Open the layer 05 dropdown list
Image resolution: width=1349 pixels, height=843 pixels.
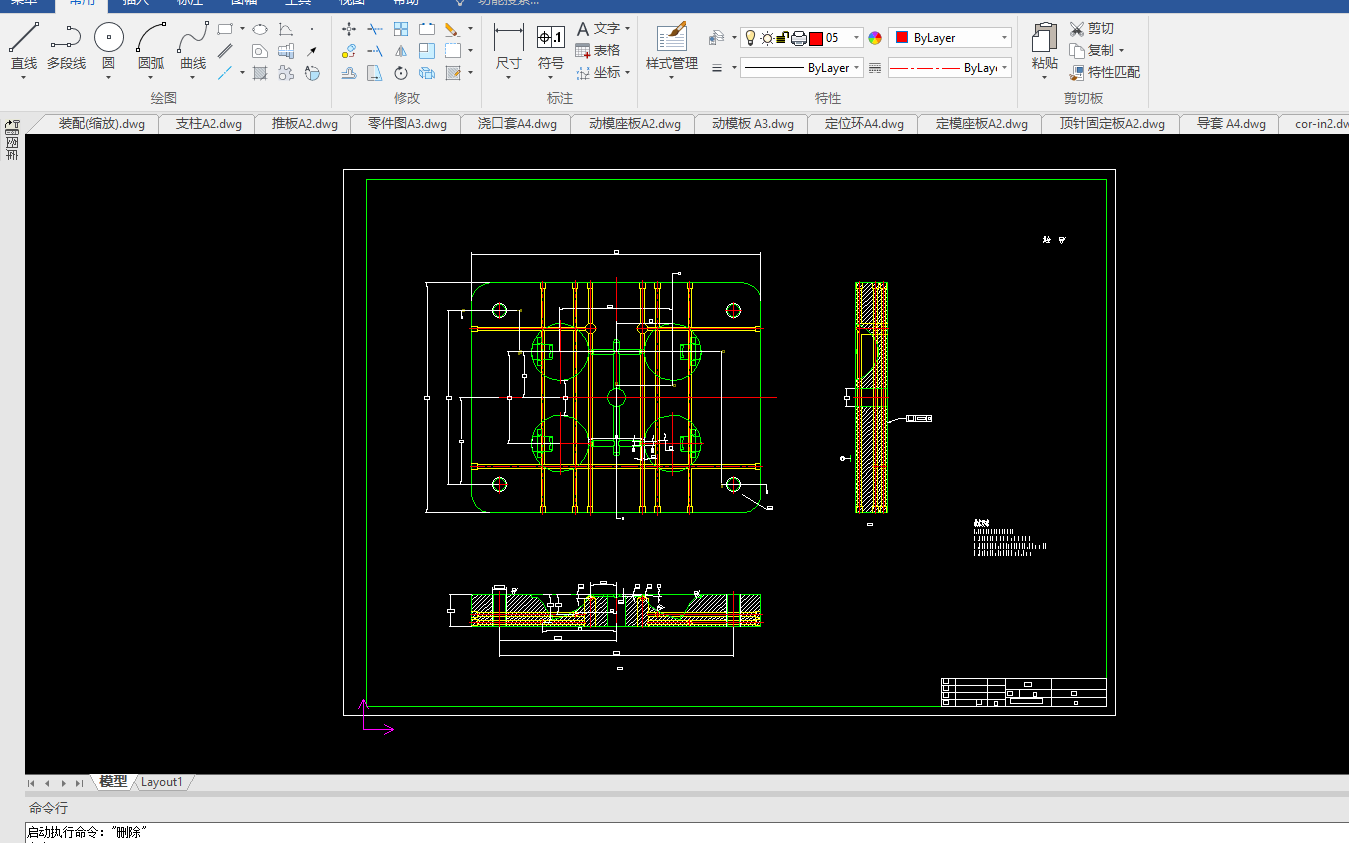(x=856, y=38)
